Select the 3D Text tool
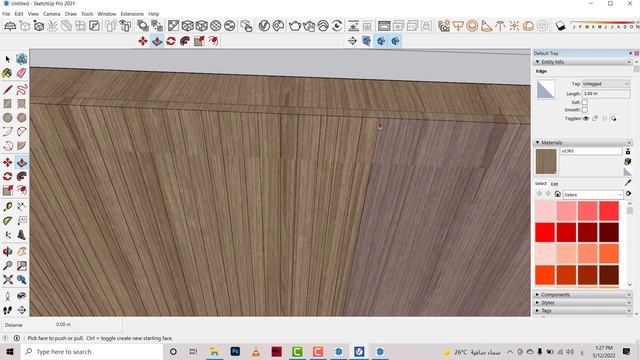640x360 pixels. coord(21,235)
